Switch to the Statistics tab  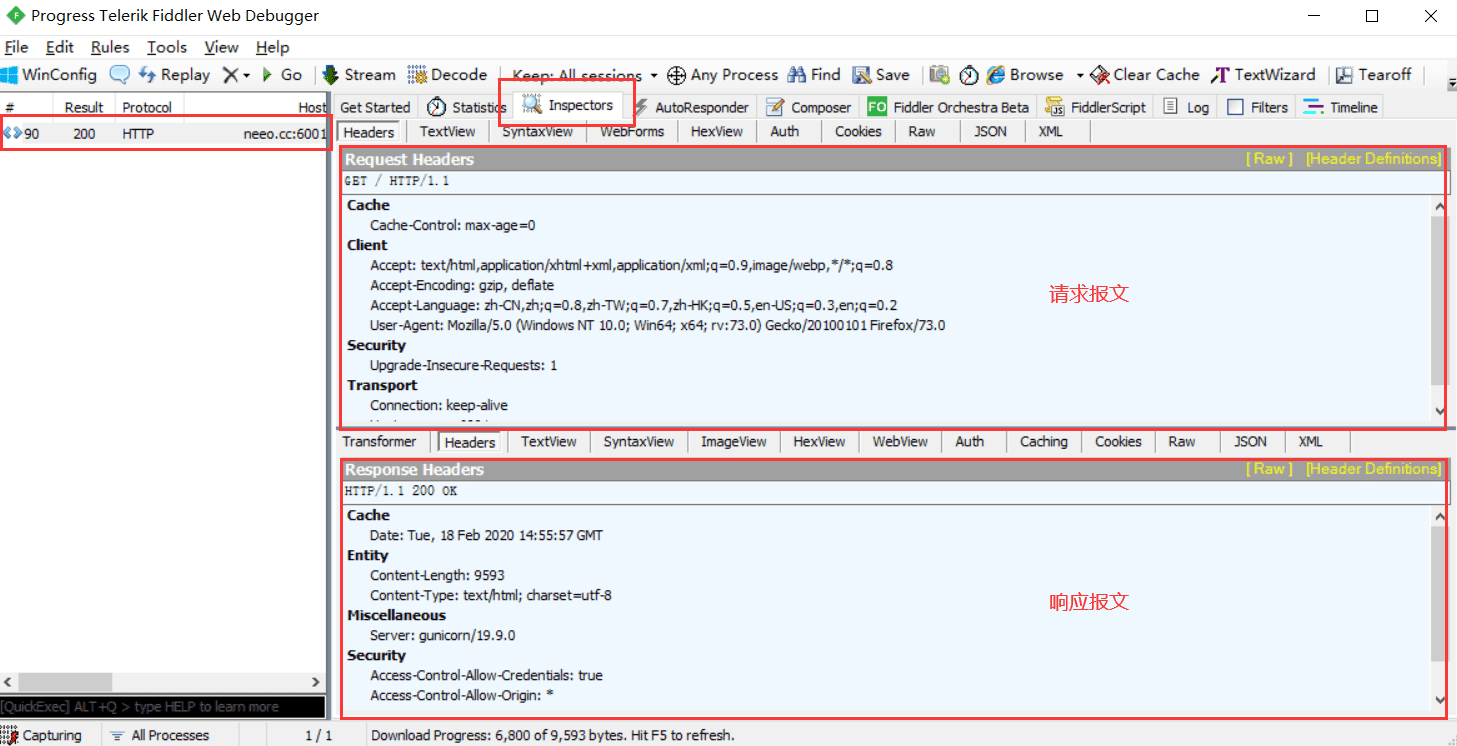tap(467, 107)
